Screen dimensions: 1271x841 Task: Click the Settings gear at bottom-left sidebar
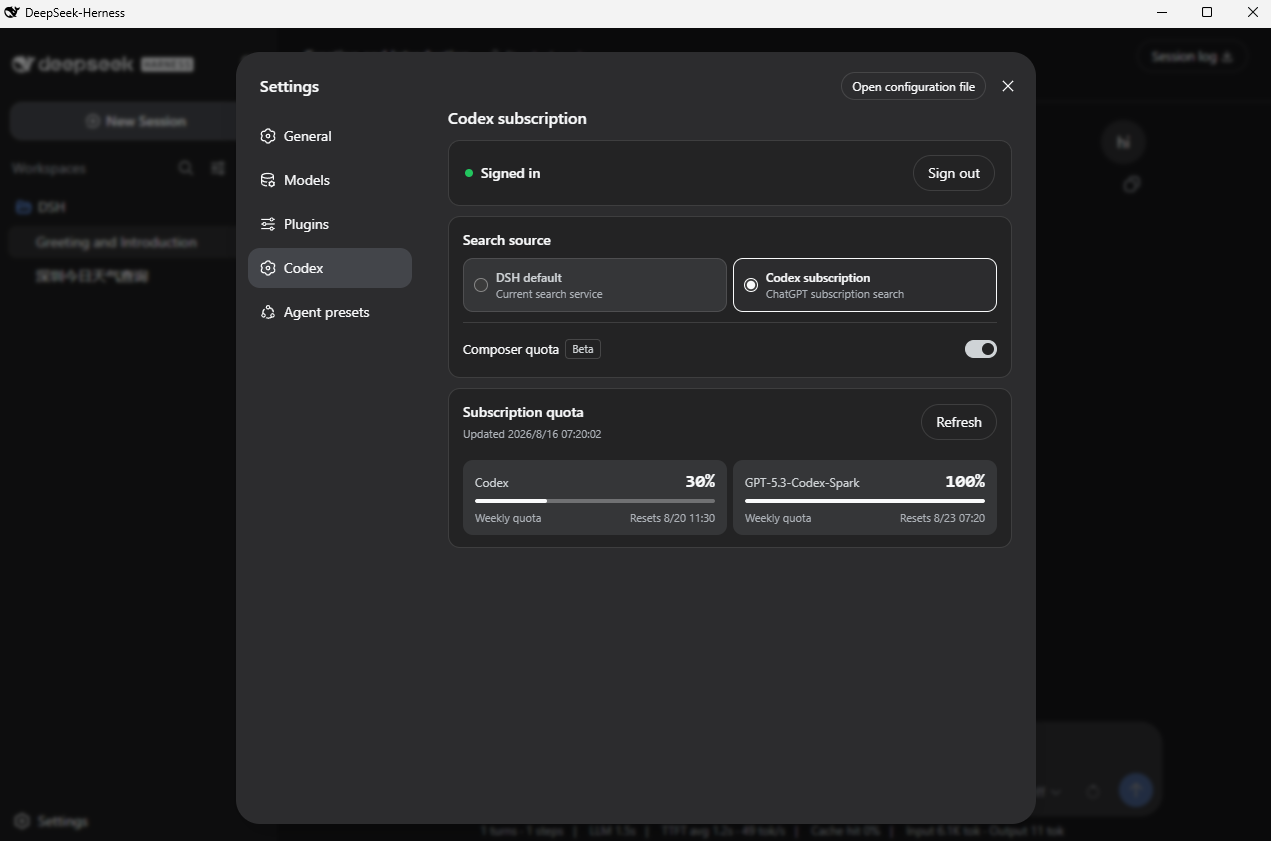[23, 821]
